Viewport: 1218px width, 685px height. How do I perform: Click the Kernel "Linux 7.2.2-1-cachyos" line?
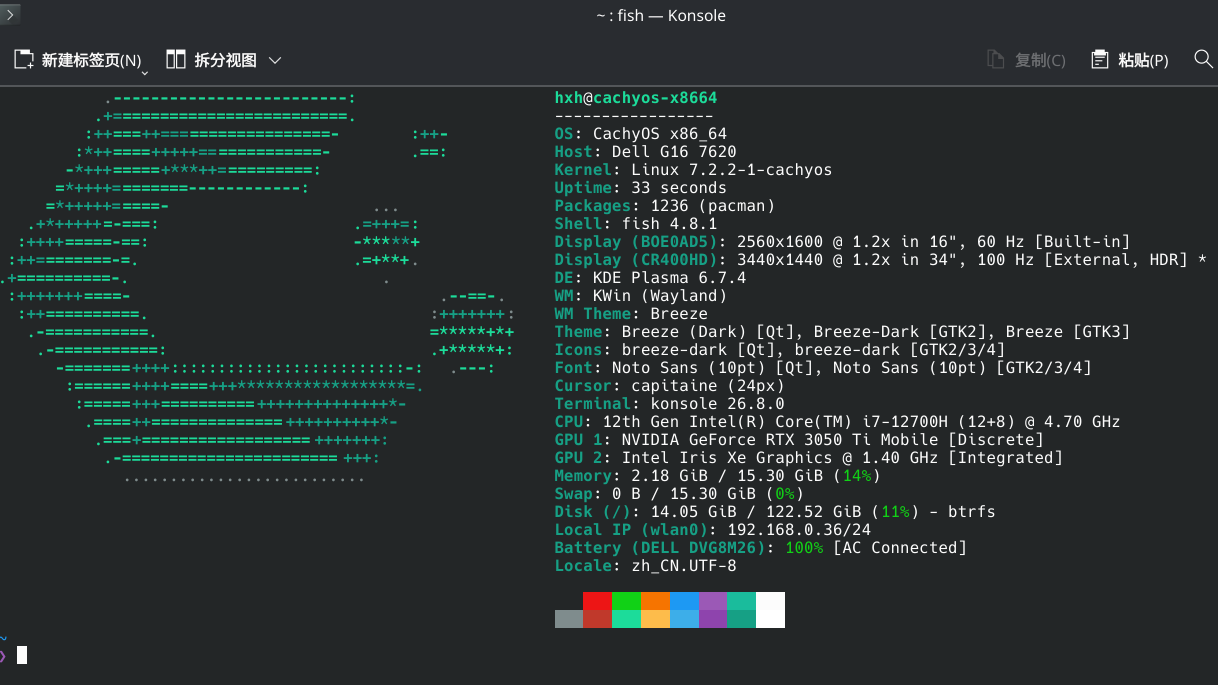coord(694,170)
